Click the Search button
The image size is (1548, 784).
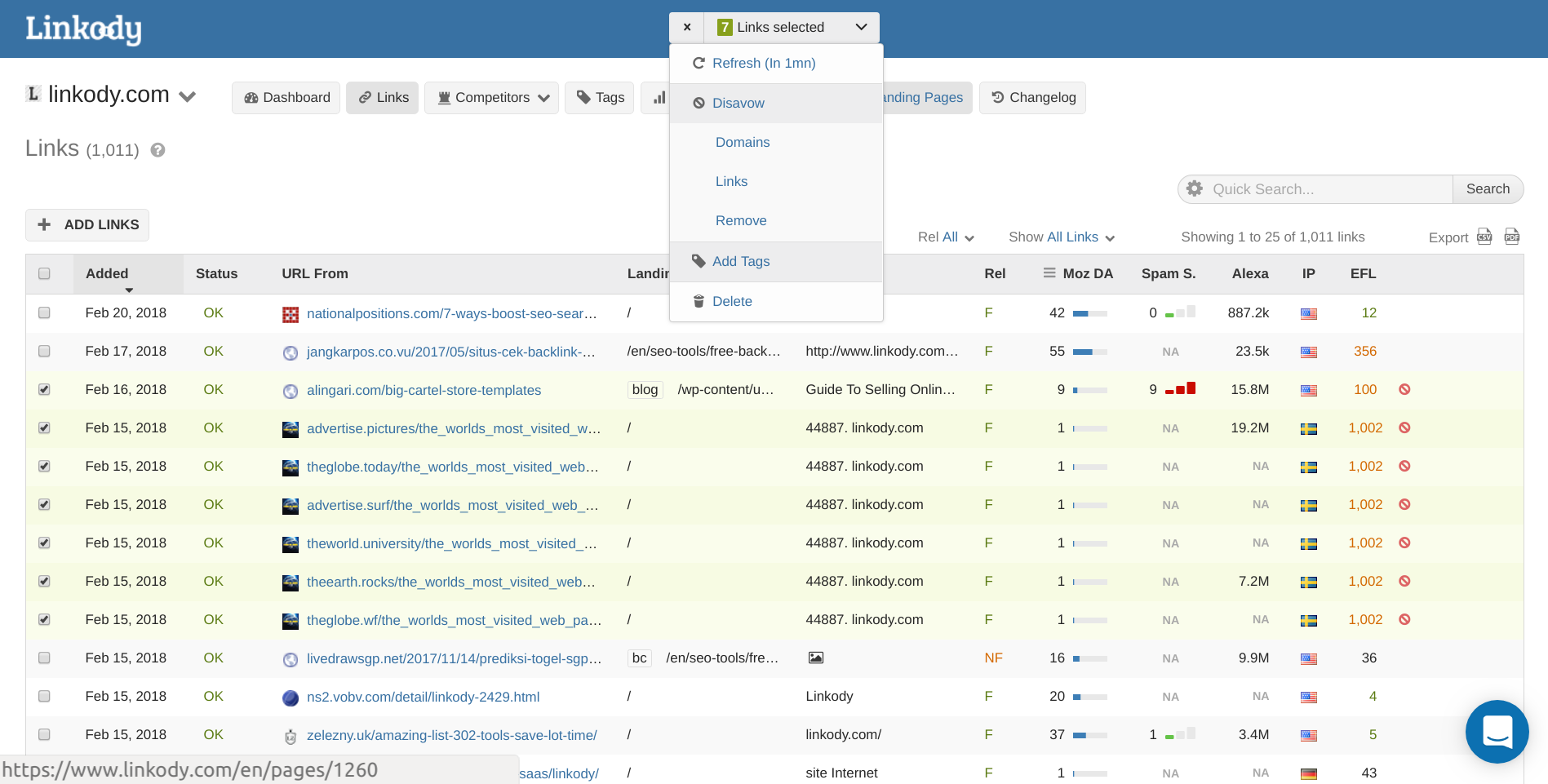[x=1488, y=188]
